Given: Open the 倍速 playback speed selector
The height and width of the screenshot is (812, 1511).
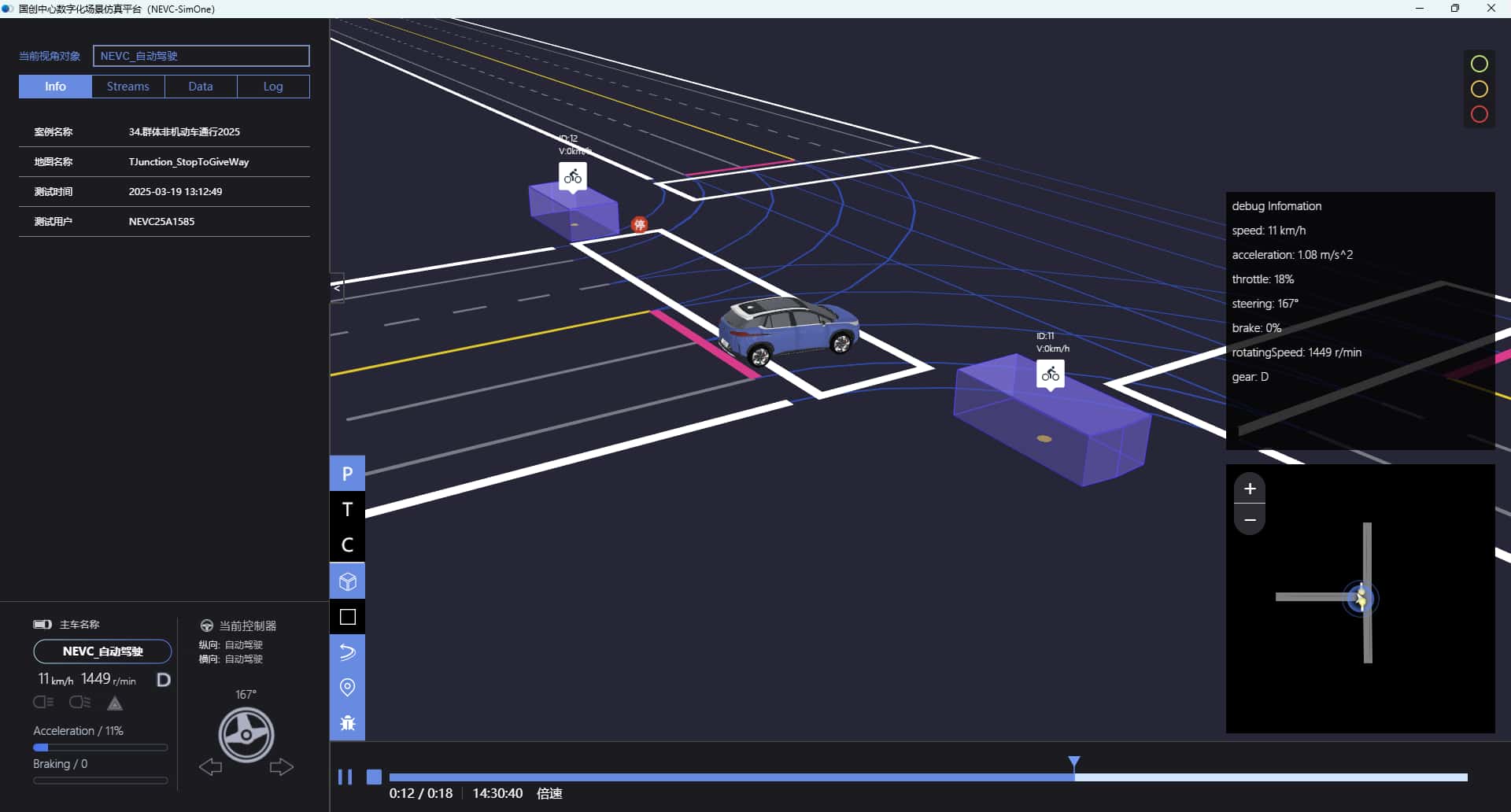Looking at the screenshot, I should 549,793.
